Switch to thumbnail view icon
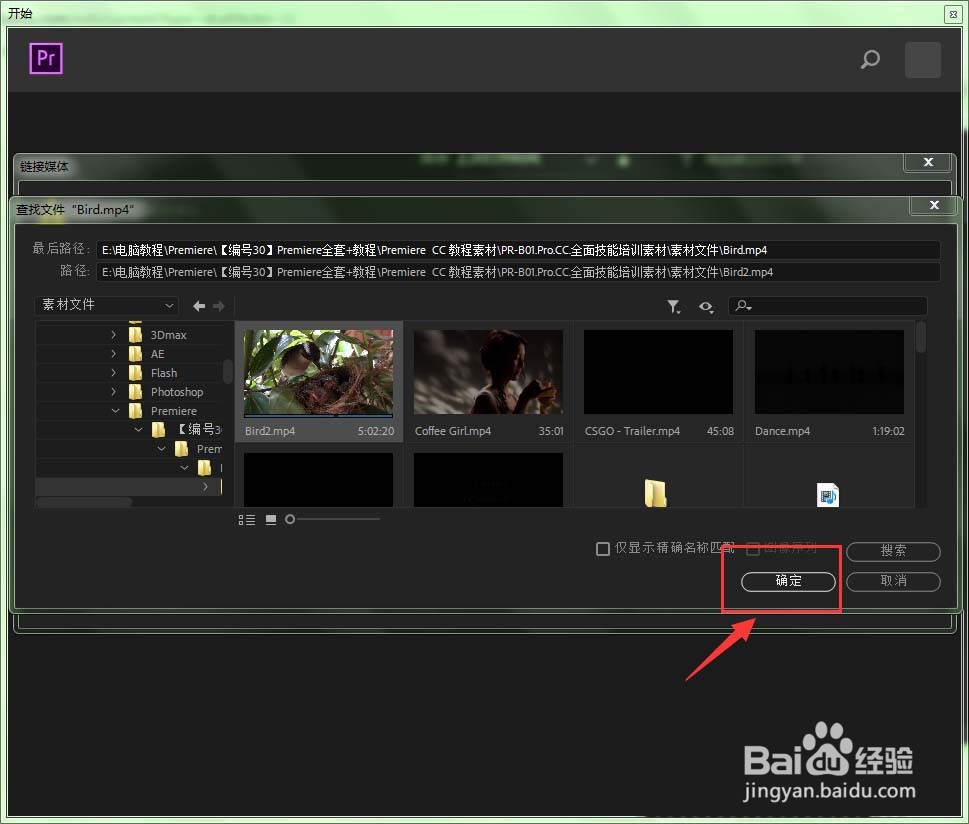This screenshot has height=824, width=969. [271, 520]
